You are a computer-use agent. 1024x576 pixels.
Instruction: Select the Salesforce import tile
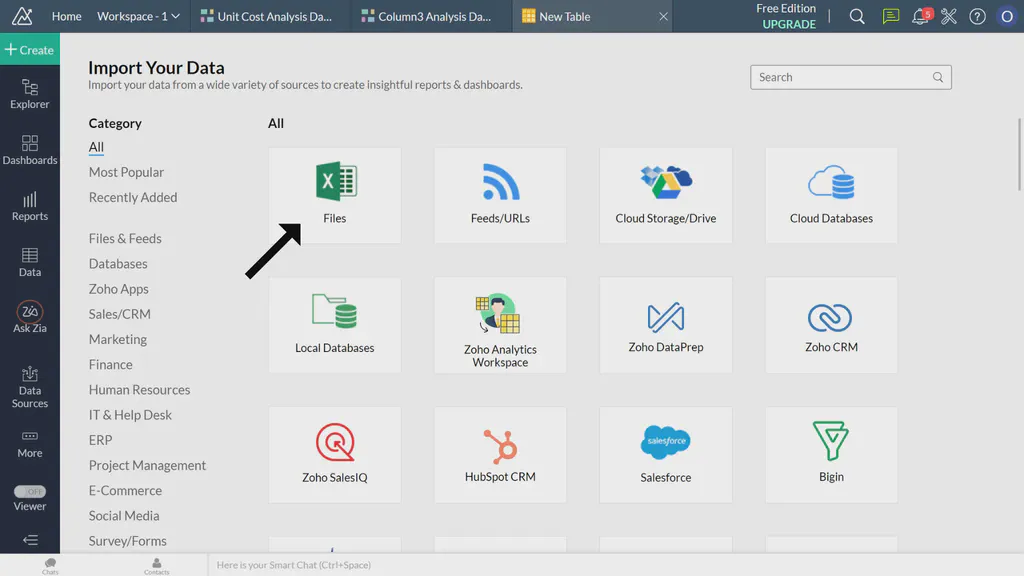[665, 454]
